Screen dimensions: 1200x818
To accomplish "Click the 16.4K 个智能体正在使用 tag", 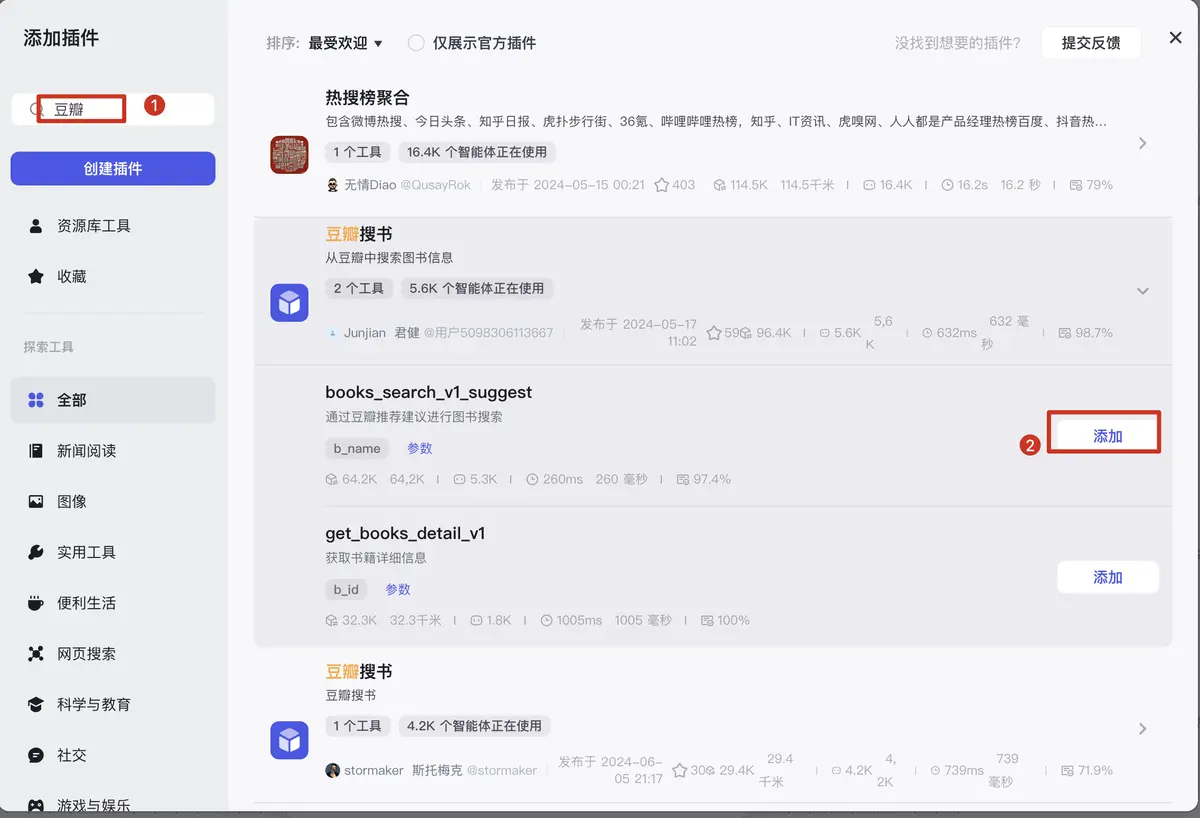I will tap(478, 152).
